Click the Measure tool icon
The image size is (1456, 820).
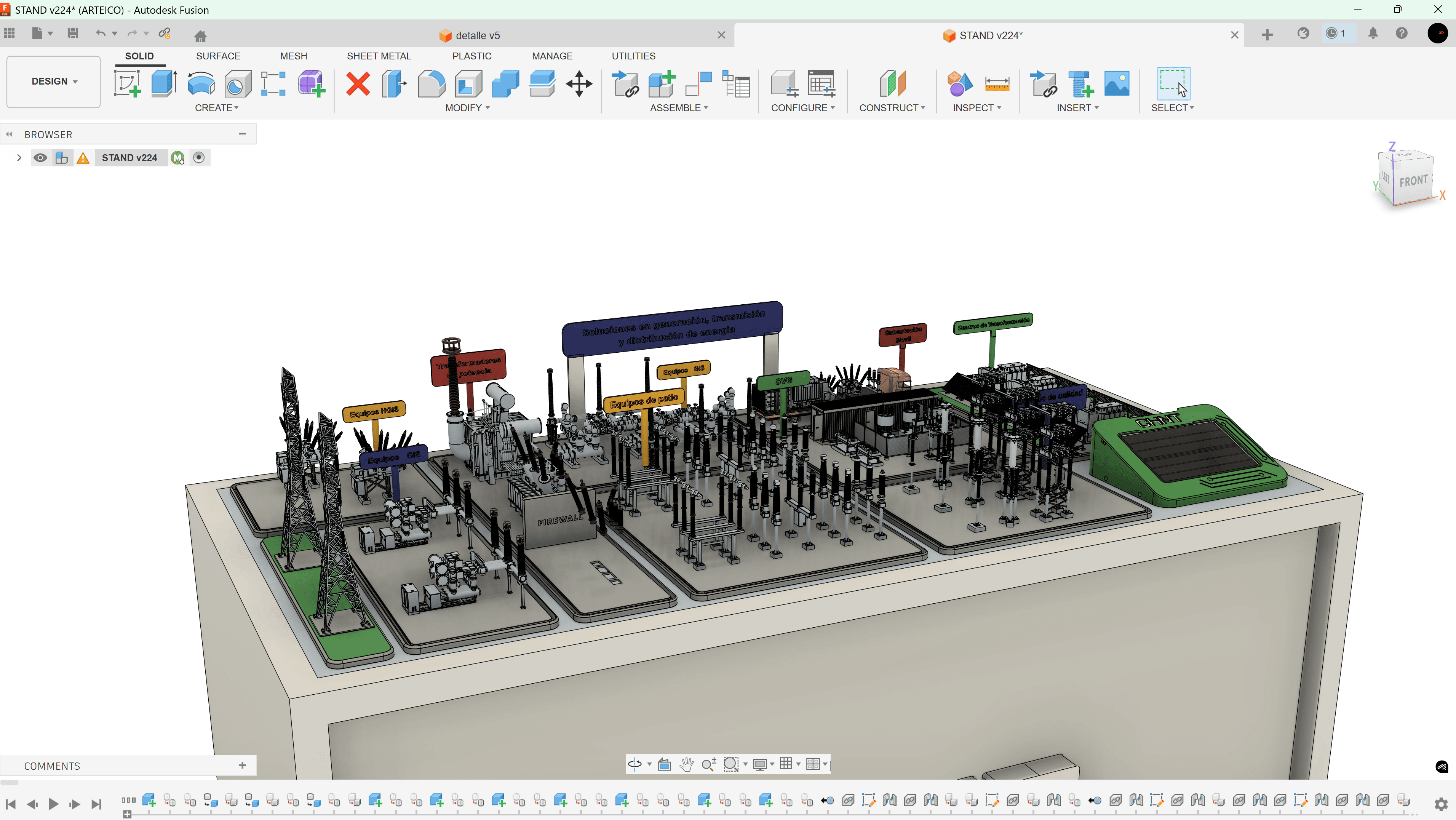(x=996, y=84)
